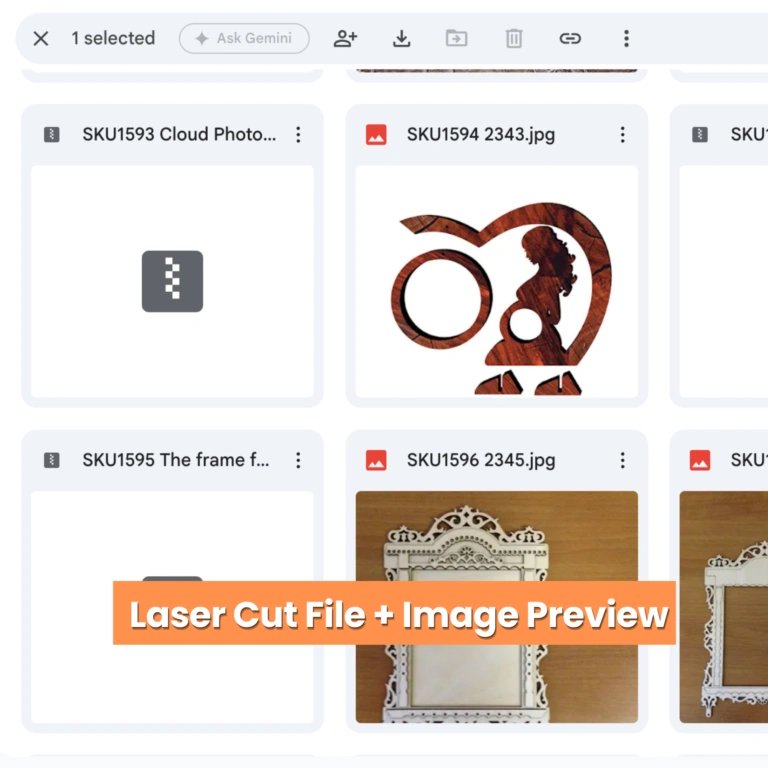Download the selected file
Image resolution: width=768 pixels, height=768 pixels.
point(402,38)
